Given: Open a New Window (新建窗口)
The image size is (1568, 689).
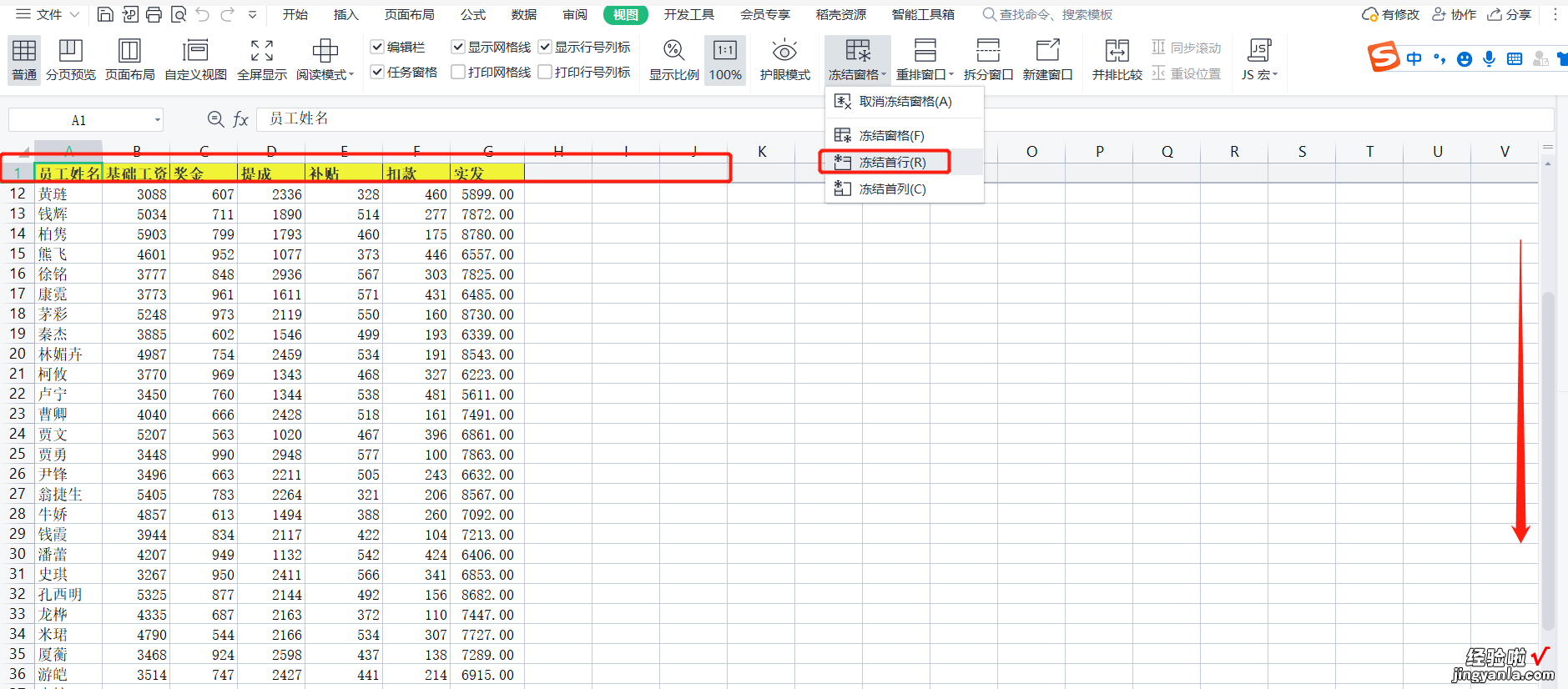Looking at the screenshot, I should point(1047,59).
